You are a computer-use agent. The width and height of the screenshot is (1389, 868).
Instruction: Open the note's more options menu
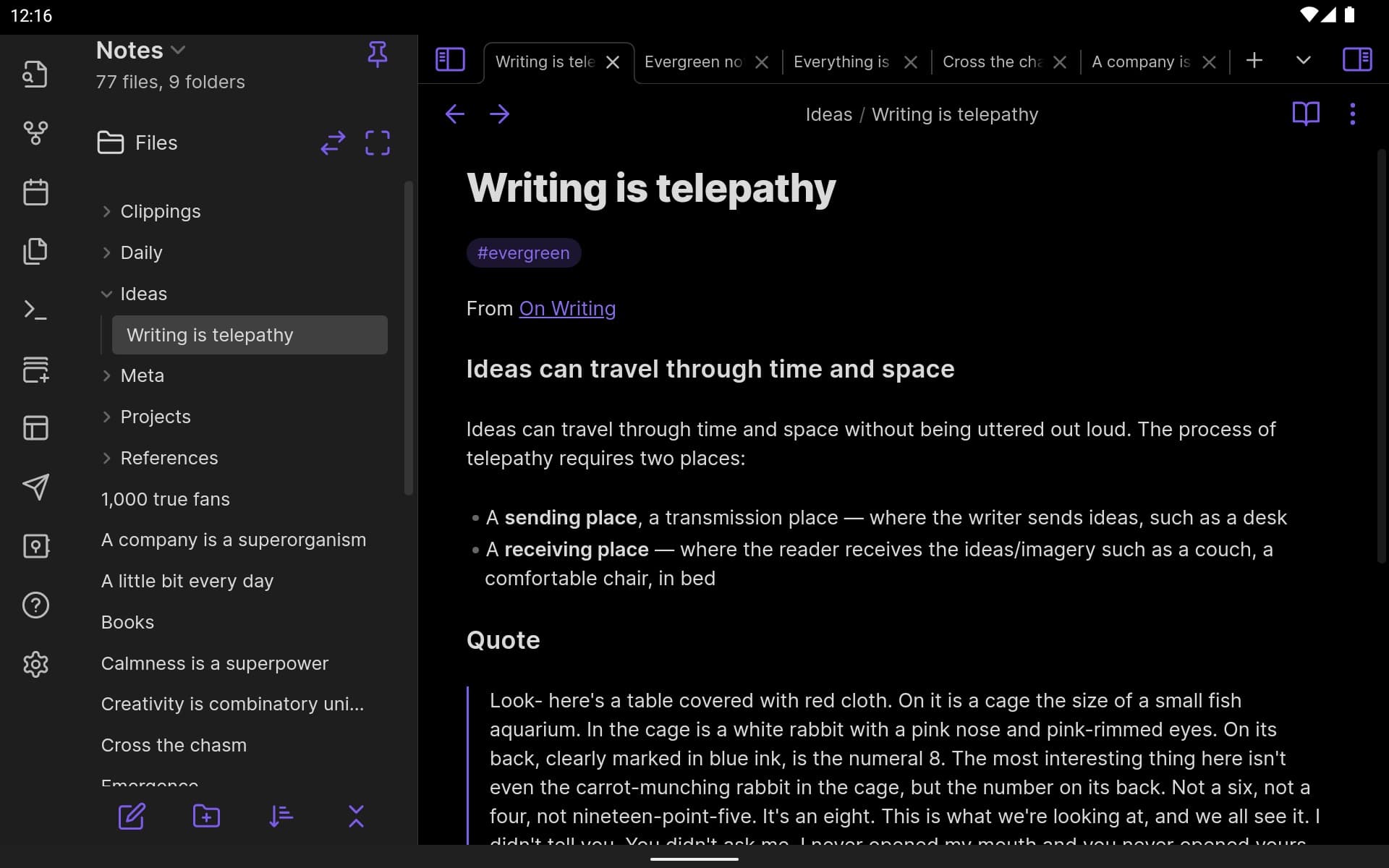[1354, 114]
